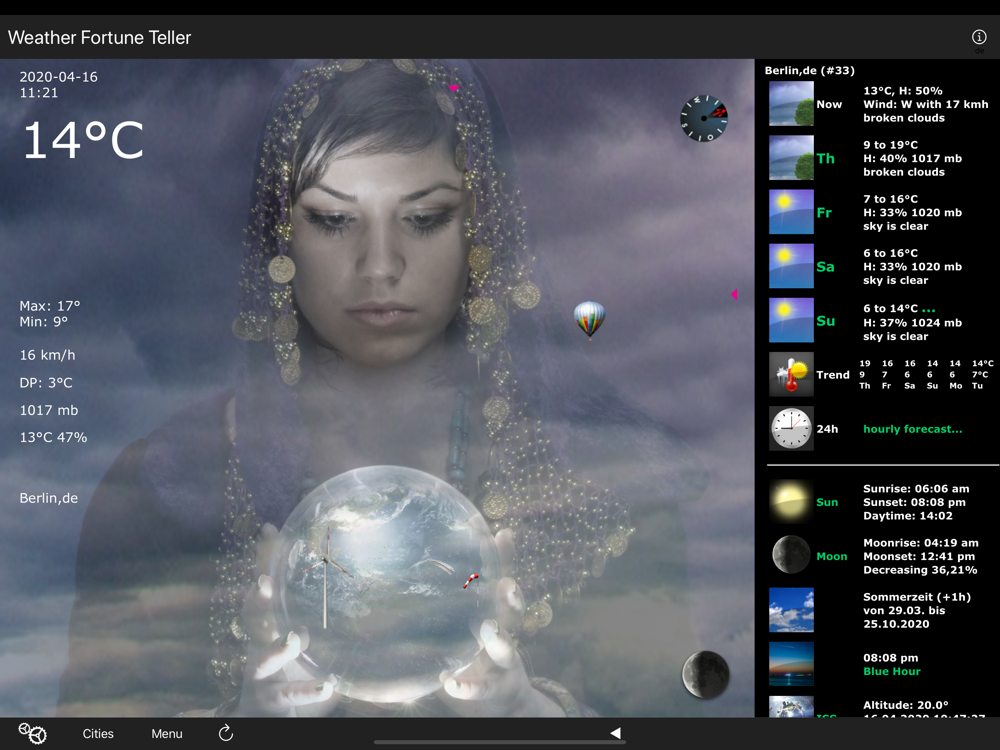Collapse the sidebar with the pink side arrow

pyautogui.click(x=734, y=294)
